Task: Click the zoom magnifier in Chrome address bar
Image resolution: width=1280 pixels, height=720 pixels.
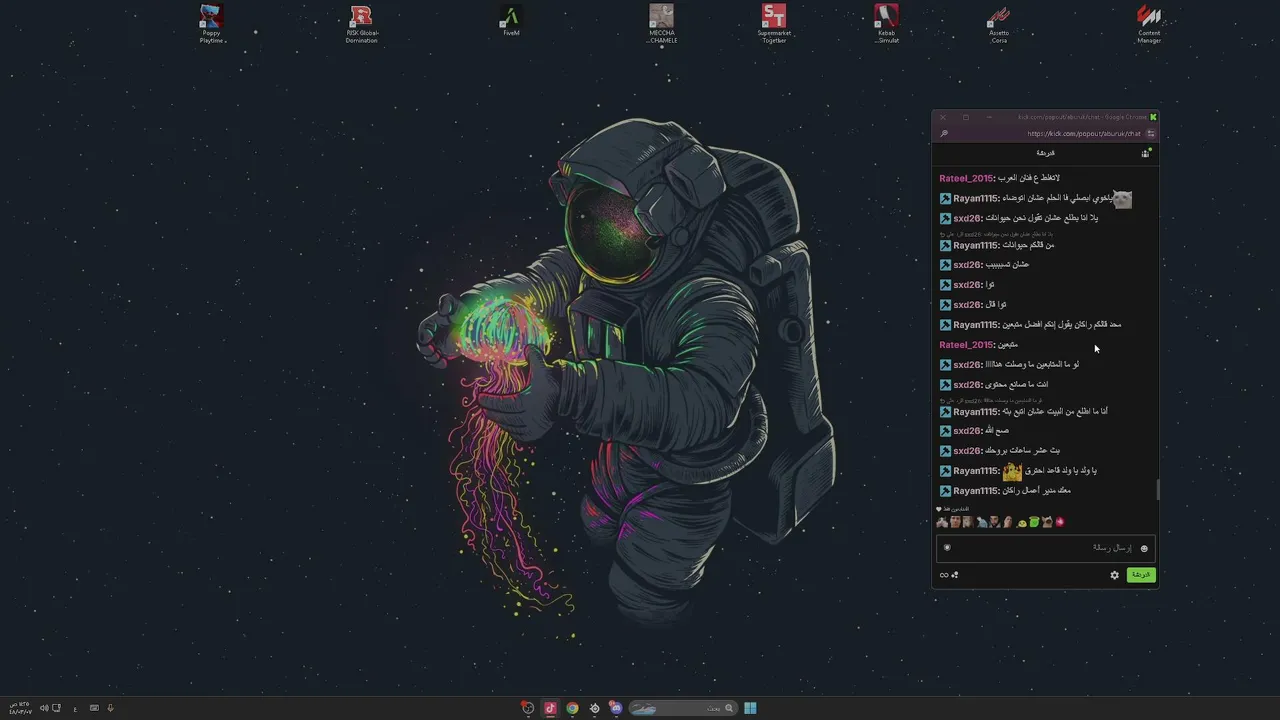Action: point(944,134)
